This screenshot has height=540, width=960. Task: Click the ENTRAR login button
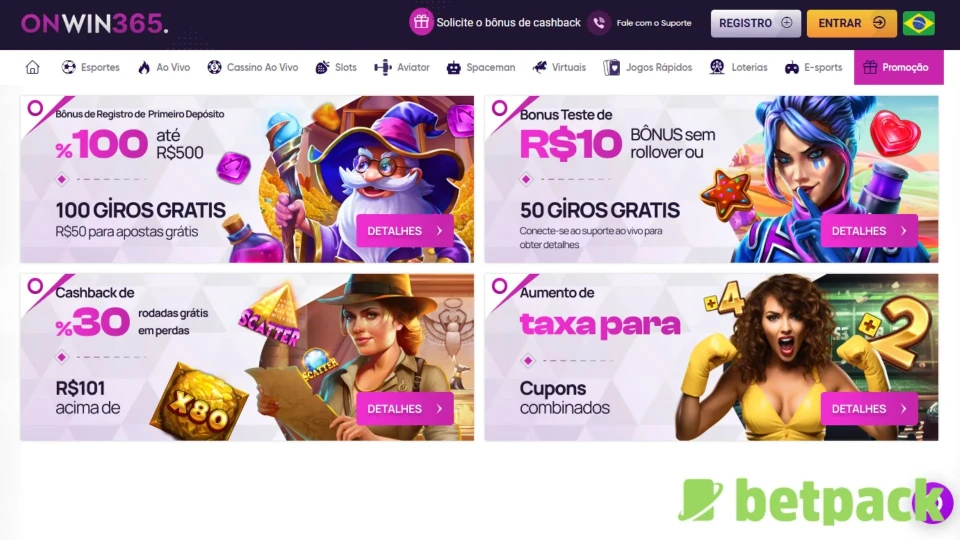[852, 23]
